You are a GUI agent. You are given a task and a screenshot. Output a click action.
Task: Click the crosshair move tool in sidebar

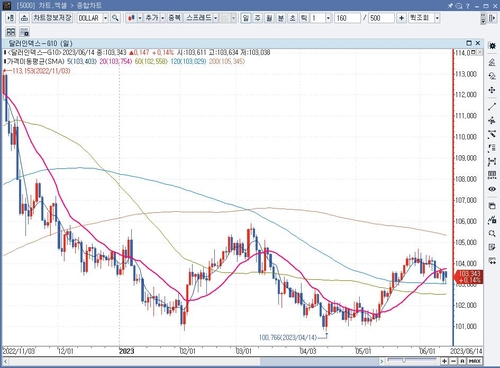(492, 90)
